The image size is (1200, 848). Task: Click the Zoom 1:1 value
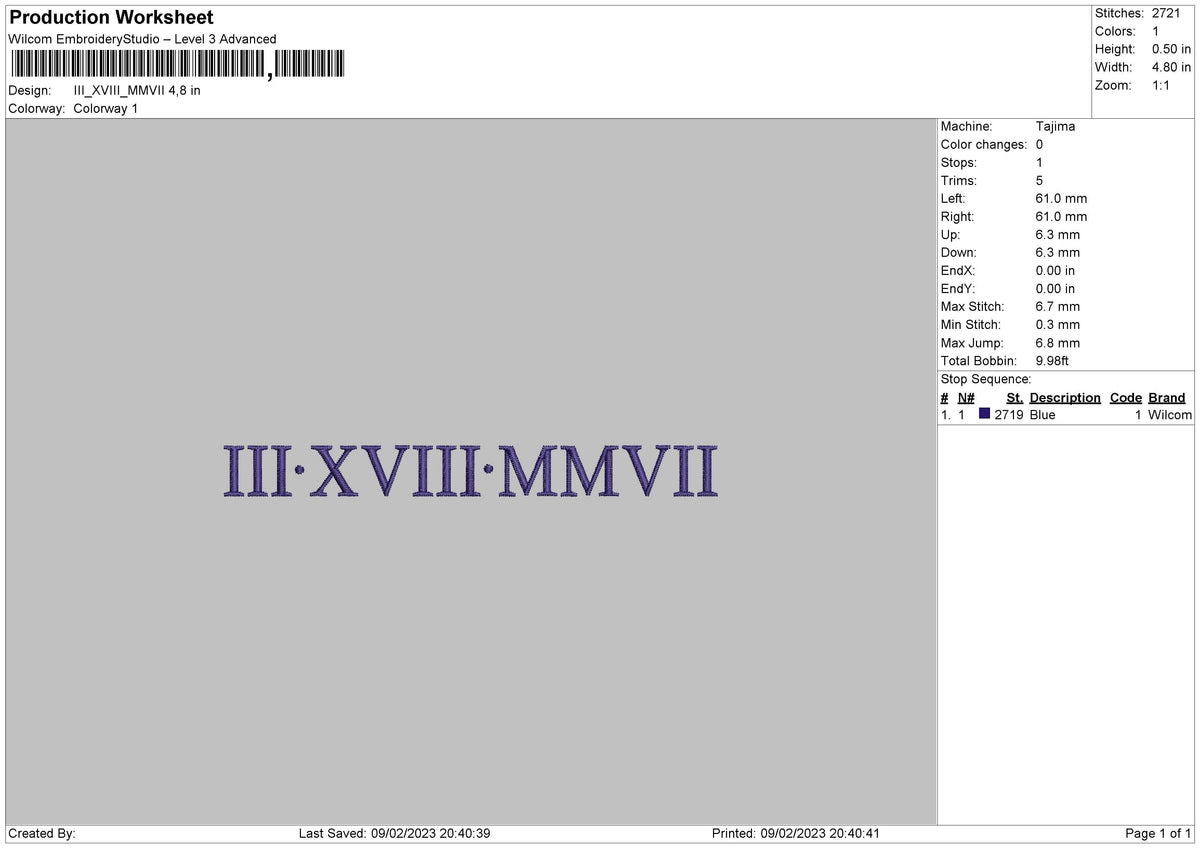pos(1163,85)
